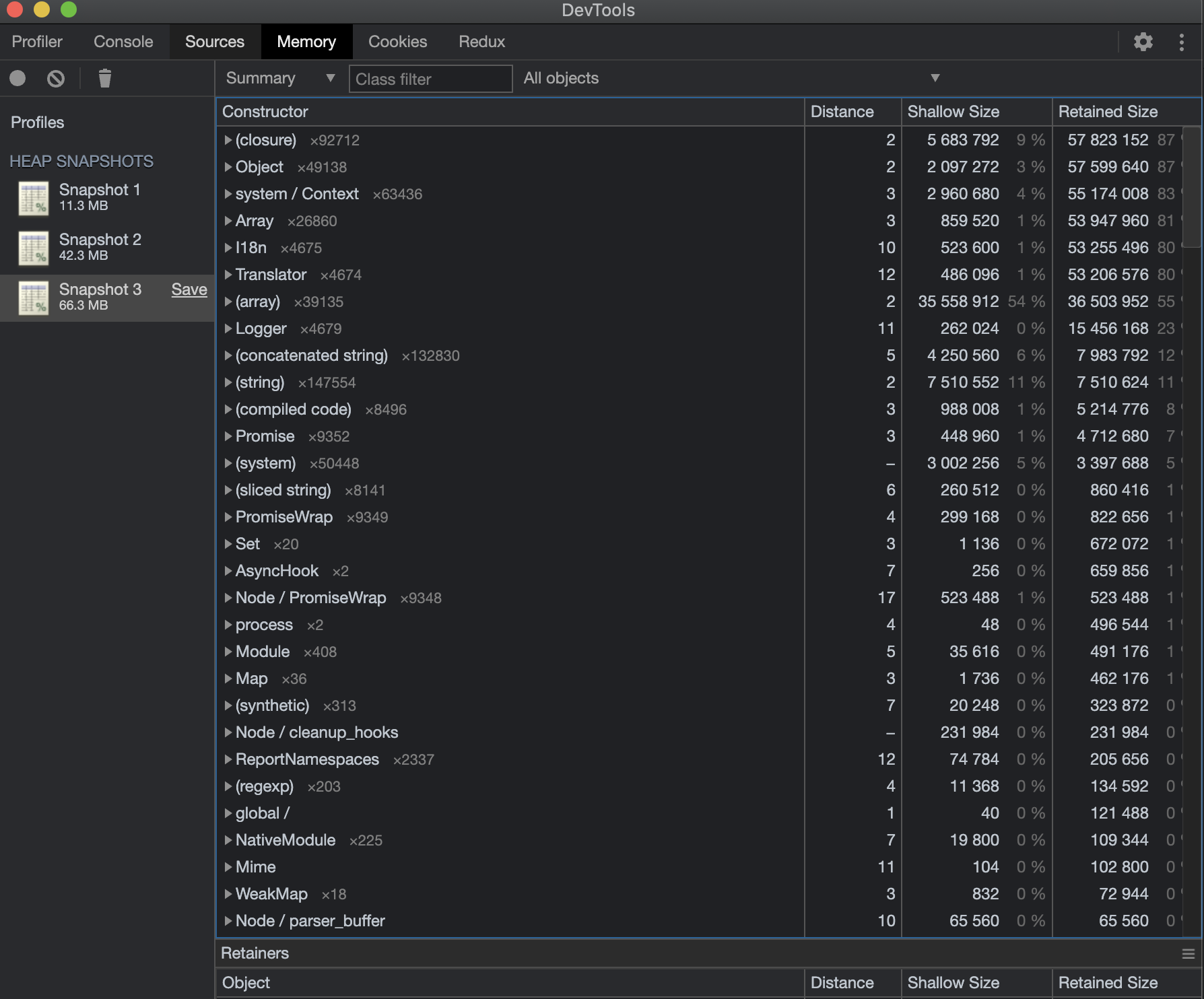Click Retainers Object column header
Screen dimensions: 1204x999
510,983
